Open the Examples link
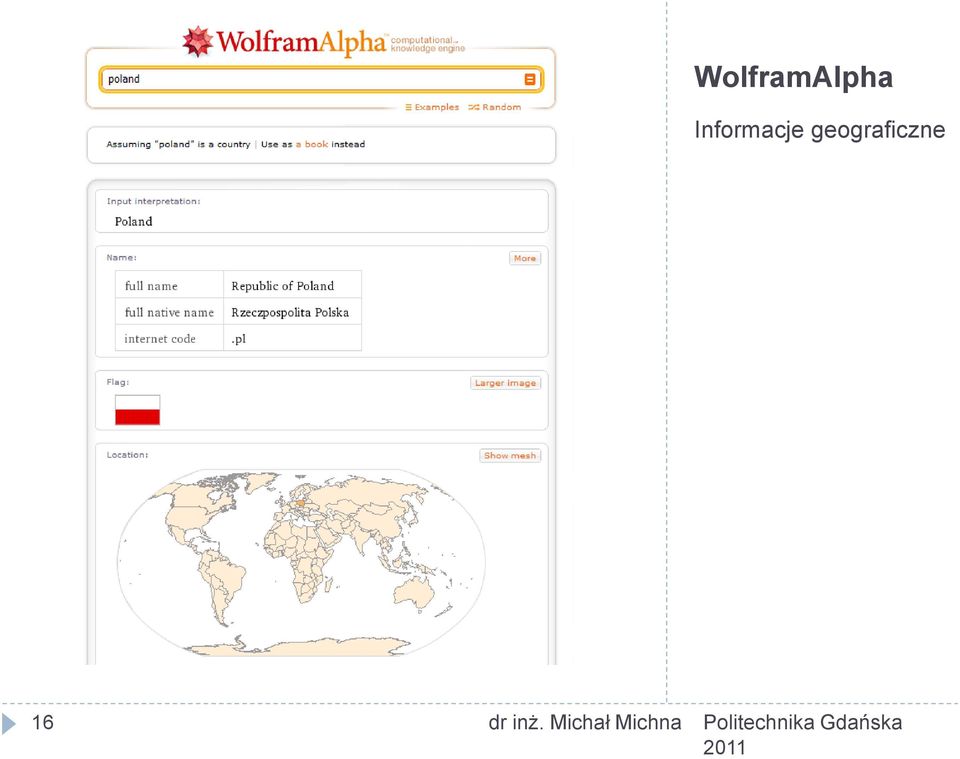 432,107
